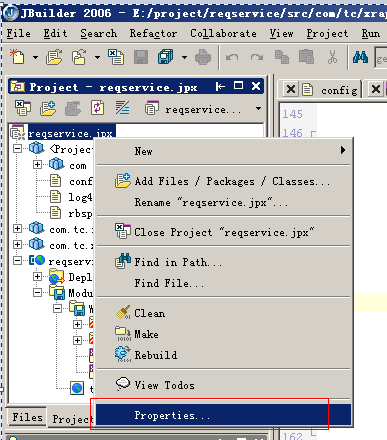Choose Clean in context menu

click(223, 313)
